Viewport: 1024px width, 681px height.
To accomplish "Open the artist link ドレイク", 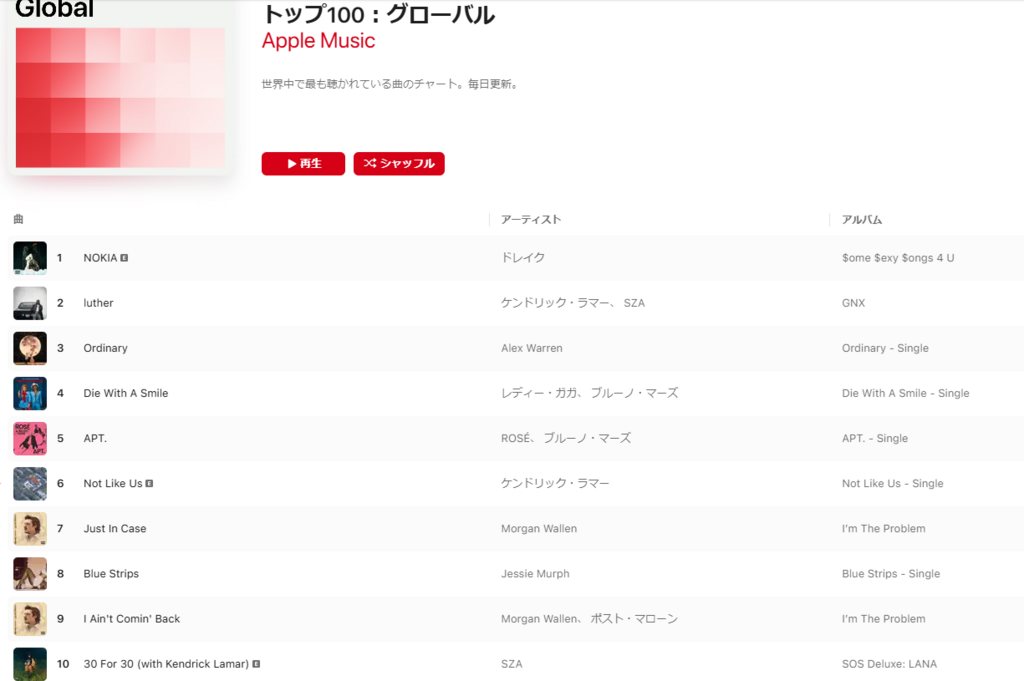I will 523,258.
